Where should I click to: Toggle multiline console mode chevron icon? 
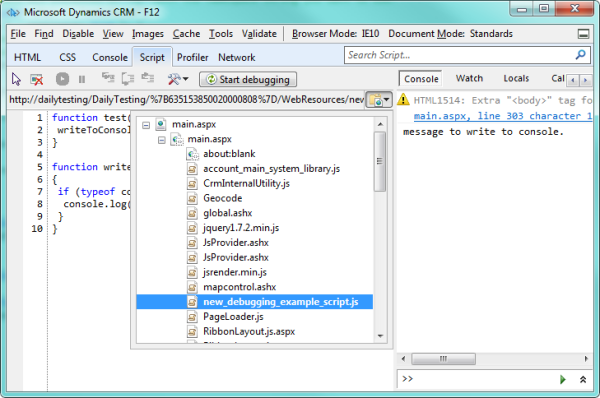tap(583, 380)
